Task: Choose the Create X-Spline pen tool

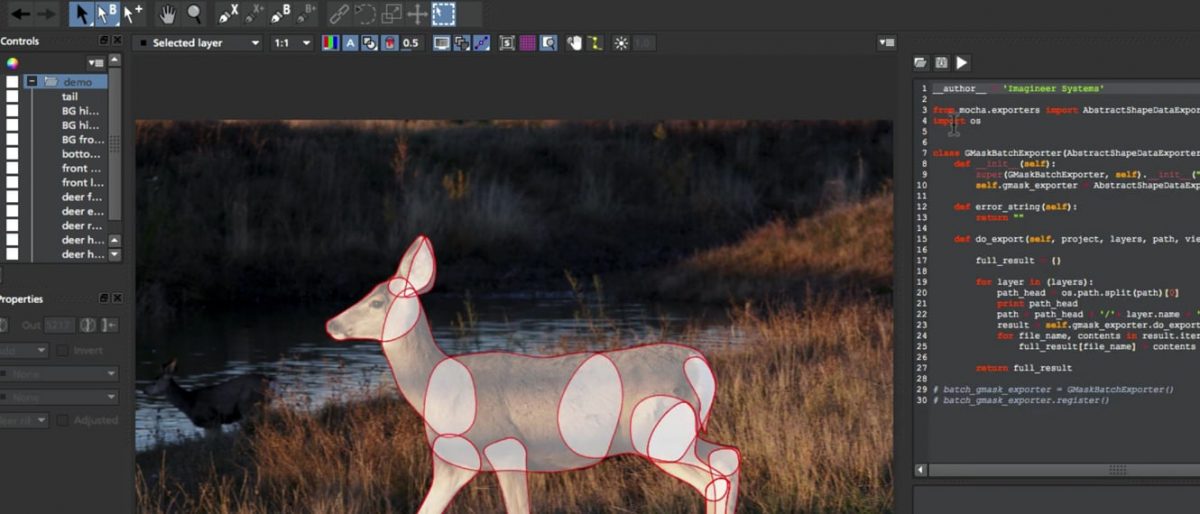Action: pos(229,14)
